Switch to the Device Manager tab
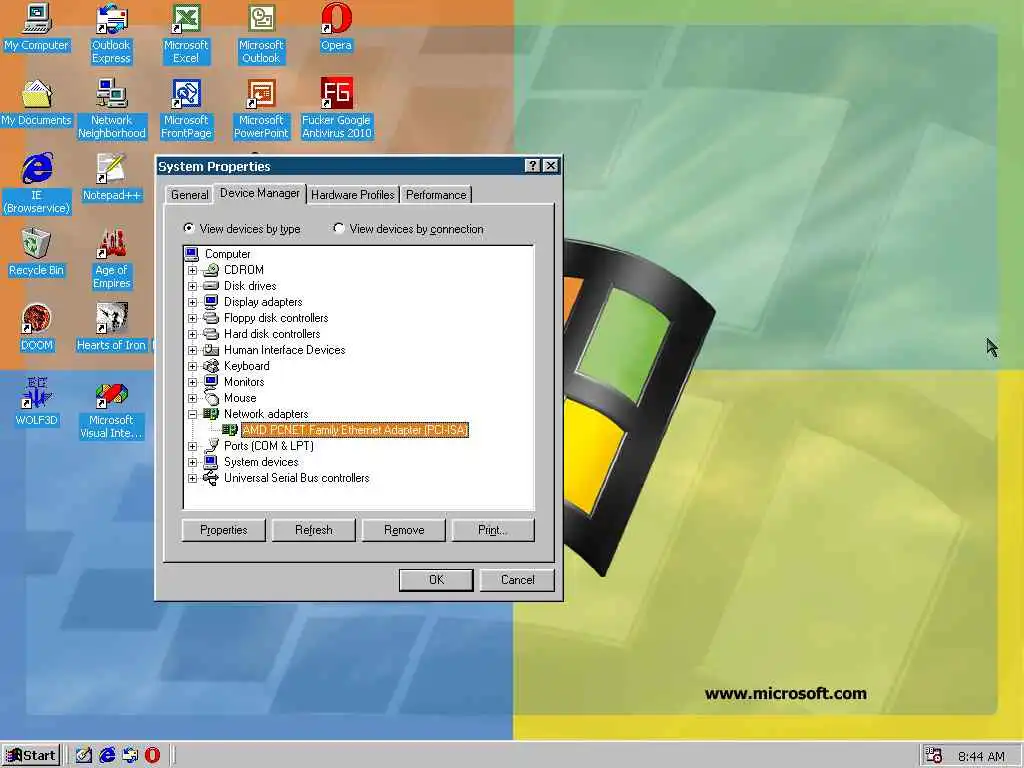The image size is (1024, 768). (260, 193)
